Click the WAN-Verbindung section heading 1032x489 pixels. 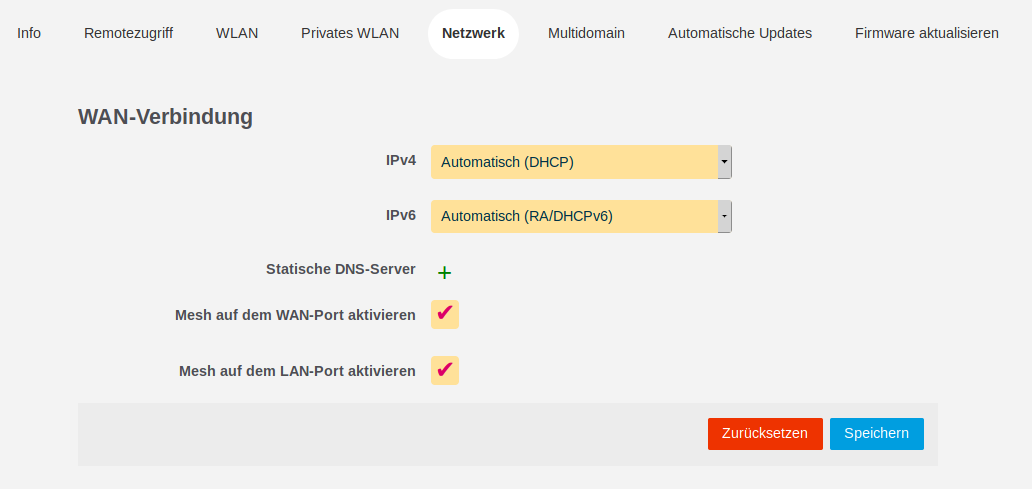[x=165, y=117]
